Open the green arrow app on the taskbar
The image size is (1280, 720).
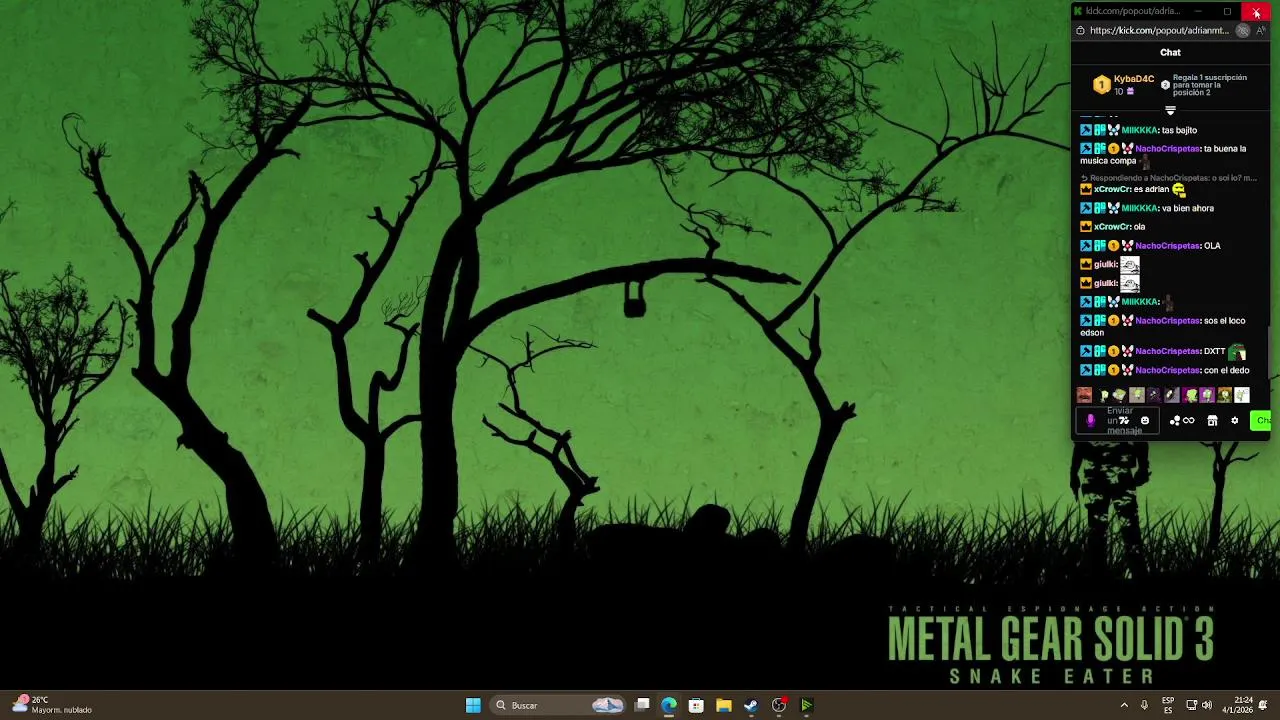(806, 705)
